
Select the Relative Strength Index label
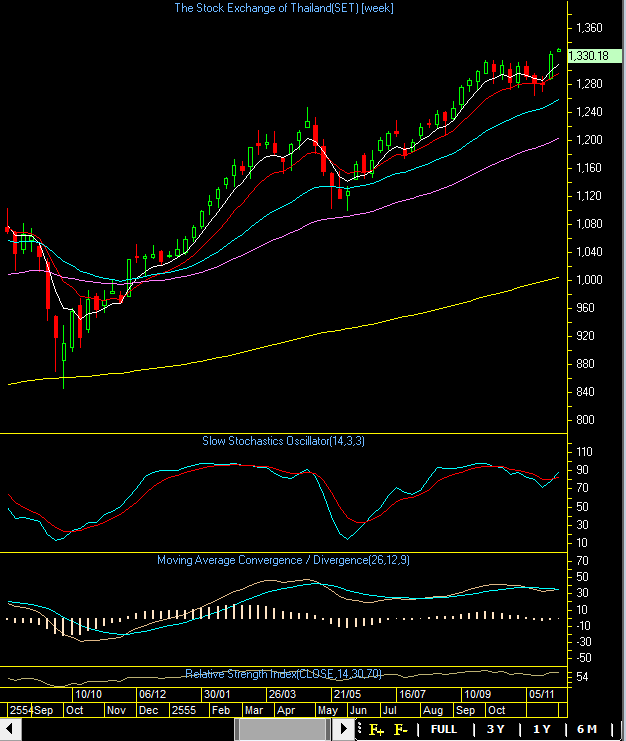tap(281, 673)
